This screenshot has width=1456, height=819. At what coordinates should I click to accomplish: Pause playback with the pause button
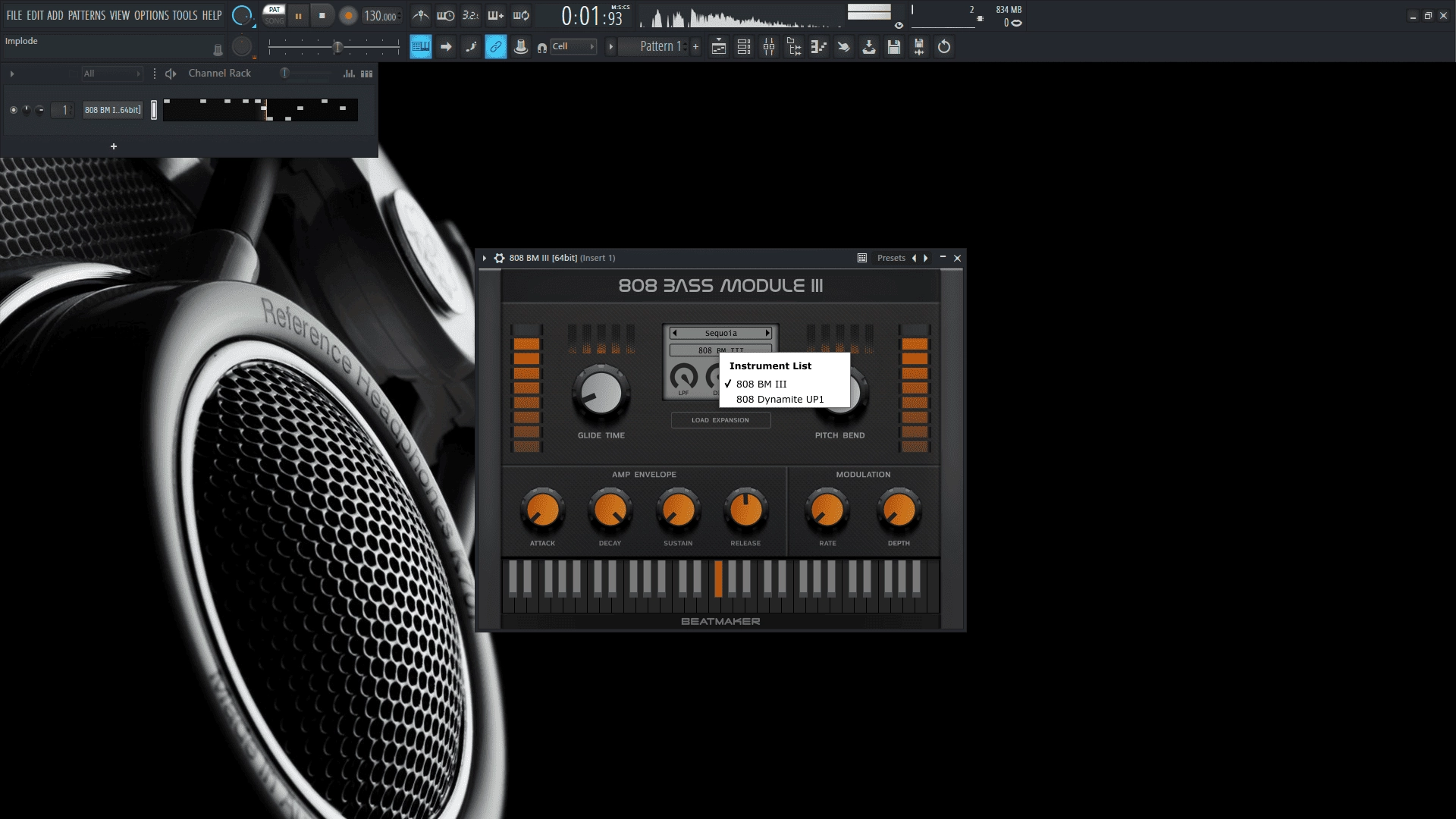[x=298, y=16]
